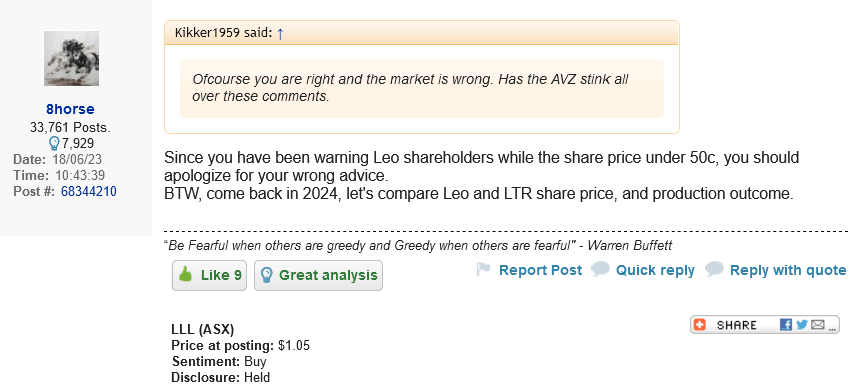
Task: Mark post as Great analysis
Action: point(319,275)
